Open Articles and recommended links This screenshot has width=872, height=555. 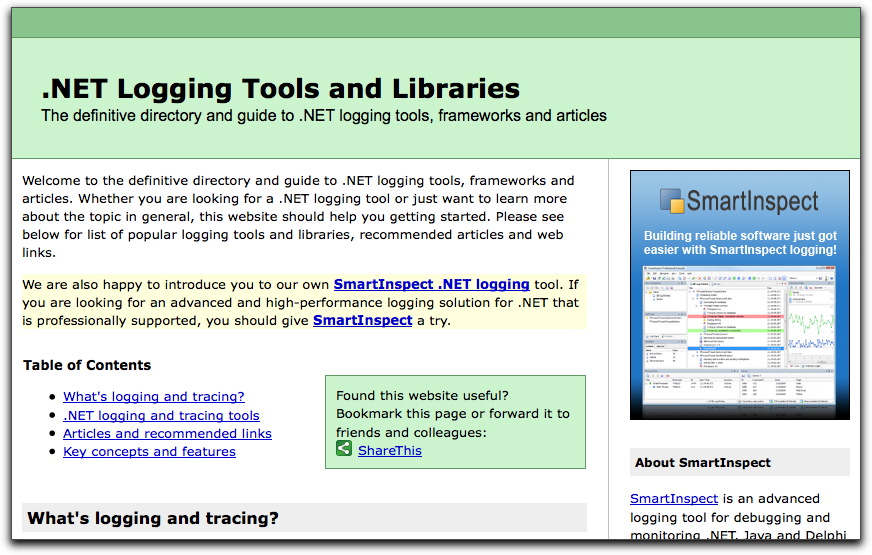[167, 433]
